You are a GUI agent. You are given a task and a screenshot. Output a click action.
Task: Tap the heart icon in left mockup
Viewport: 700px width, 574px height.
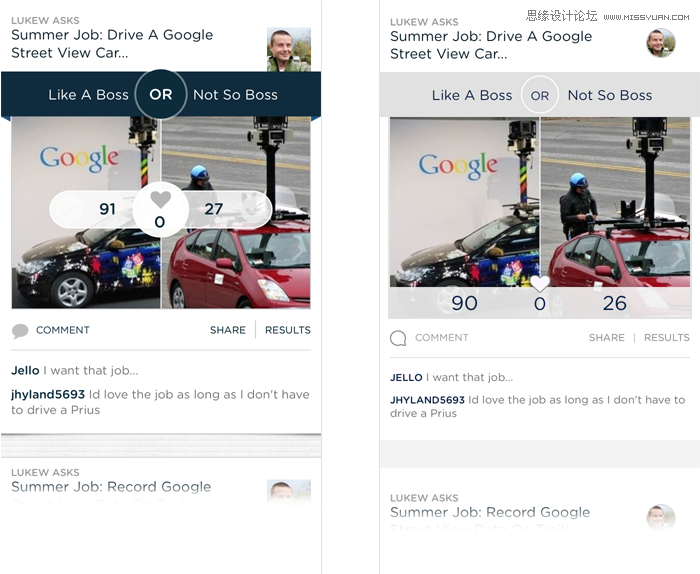point(161,199)
